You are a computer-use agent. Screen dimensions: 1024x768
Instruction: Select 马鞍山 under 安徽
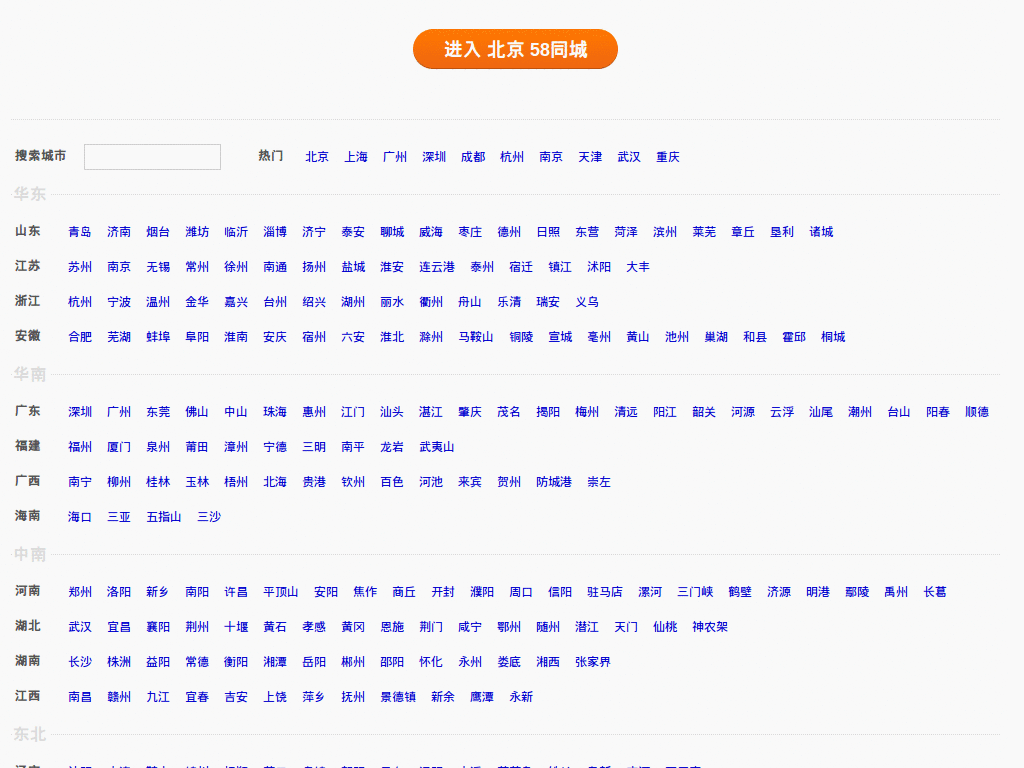click(475, 337)
